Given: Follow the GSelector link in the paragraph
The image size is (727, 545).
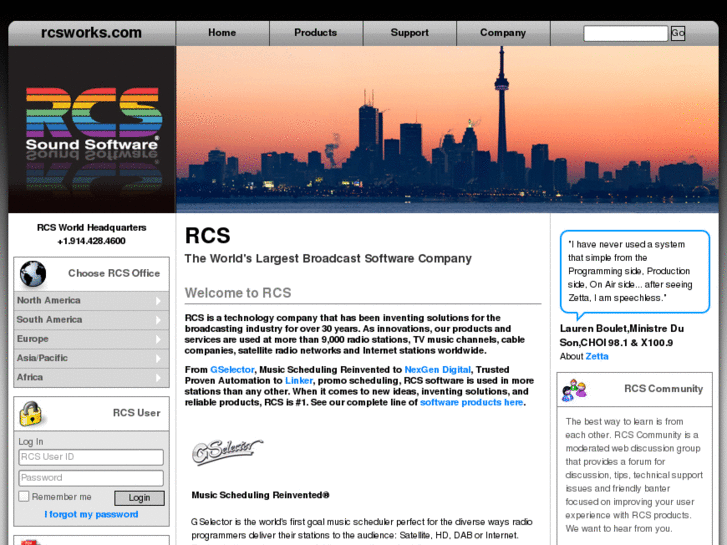Looking at the screenshot, I should [232, 370].
